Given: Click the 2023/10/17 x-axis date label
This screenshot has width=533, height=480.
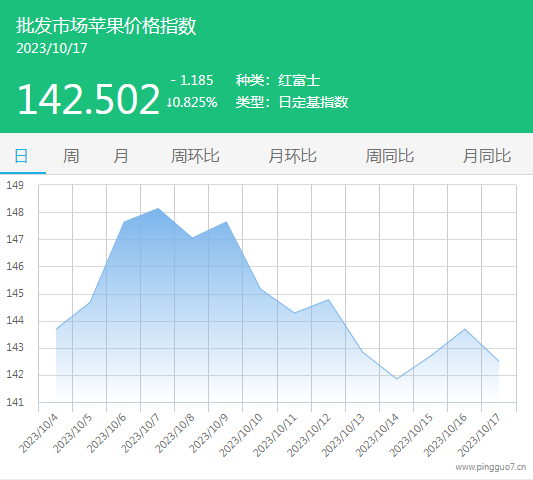Looking at the screenshot, I should tap(479, 435).
